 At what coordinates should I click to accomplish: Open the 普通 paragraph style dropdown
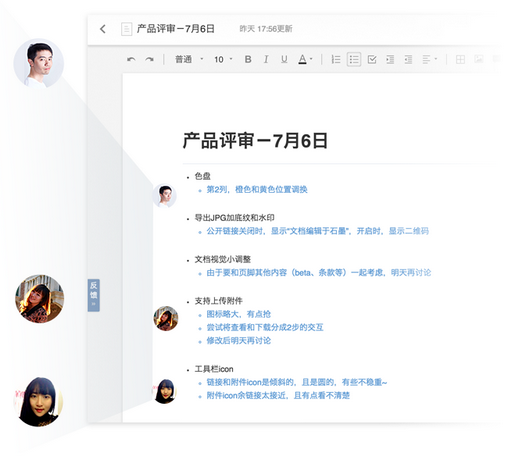coord(189,59)
